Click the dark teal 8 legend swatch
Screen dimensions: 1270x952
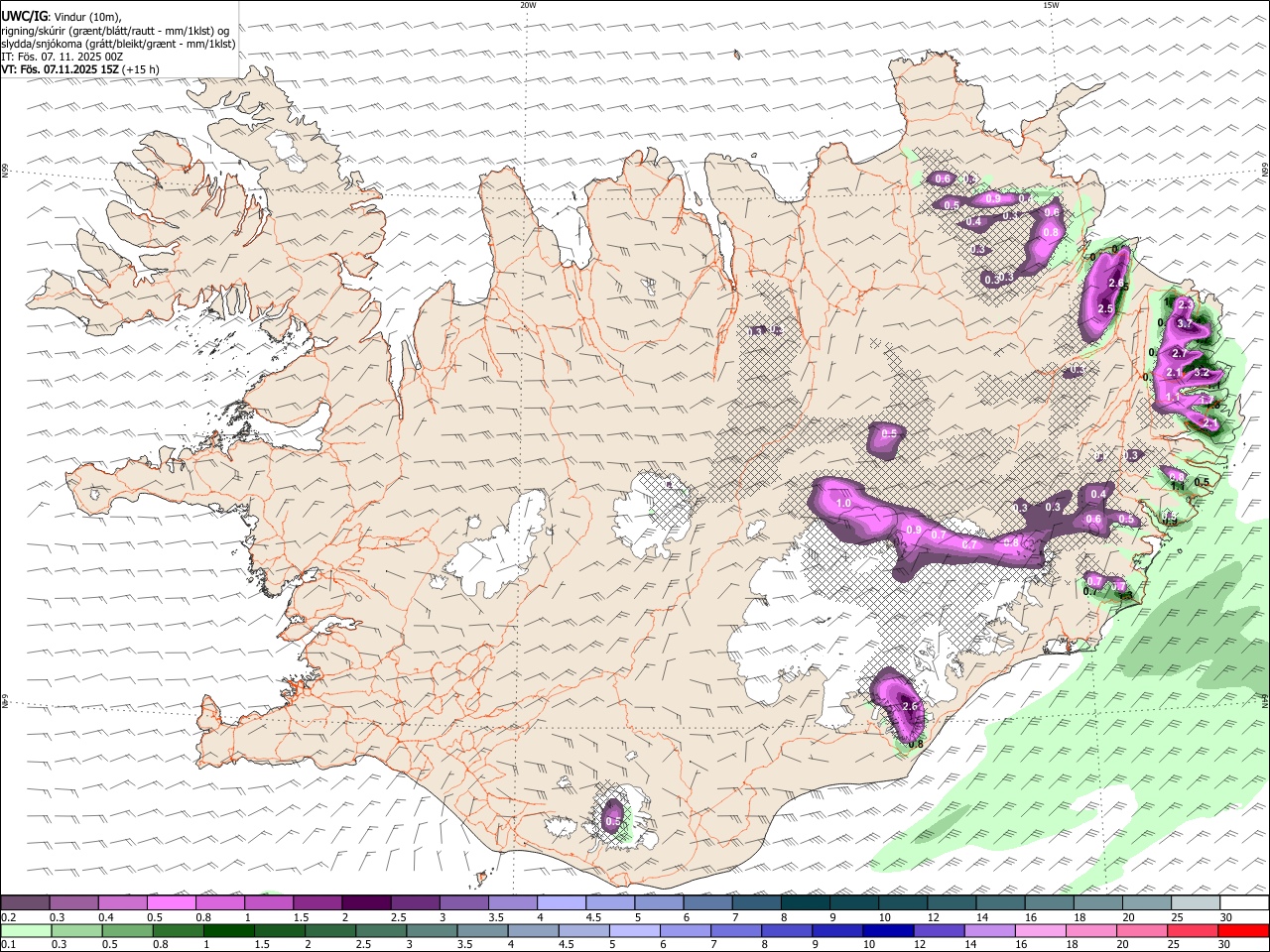click(805, 902)
